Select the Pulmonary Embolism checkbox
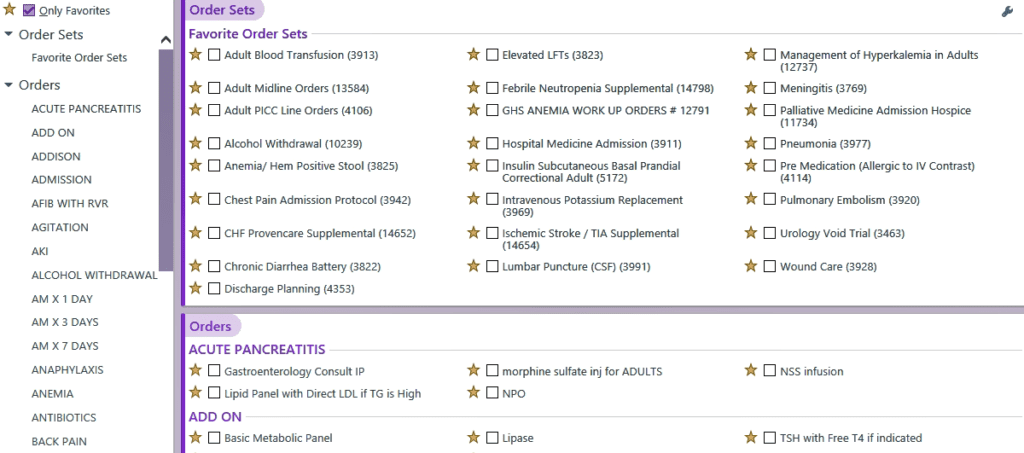The image size is (1024, 453). [x=770, y=200]
